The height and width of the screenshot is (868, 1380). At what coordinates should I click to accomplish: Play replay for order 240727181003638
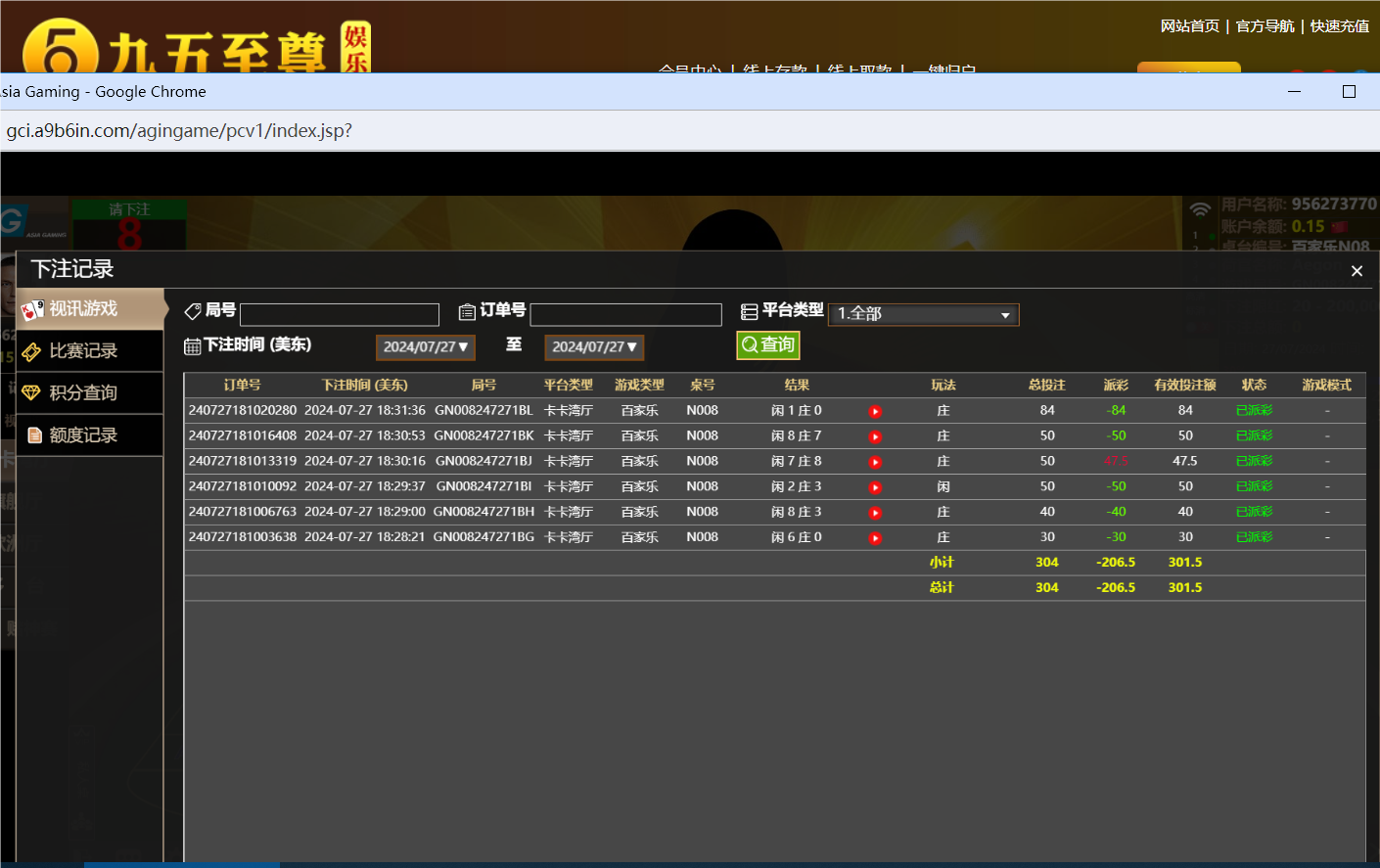coord(875,539)
